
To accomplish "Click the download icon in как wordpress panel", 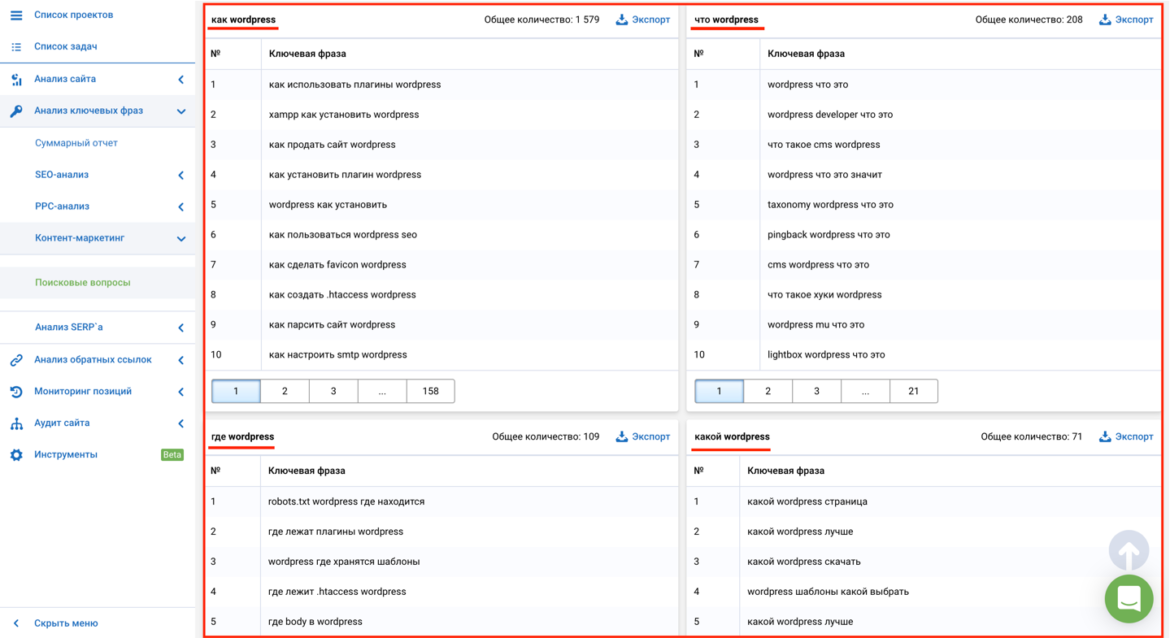I will 622,19.
